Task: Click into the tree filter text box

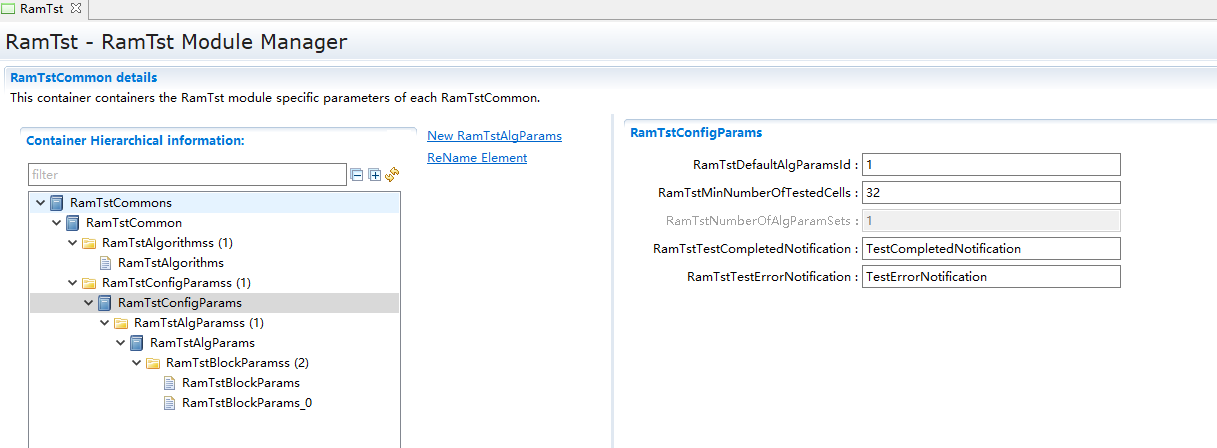Action: tap(186, 175)
